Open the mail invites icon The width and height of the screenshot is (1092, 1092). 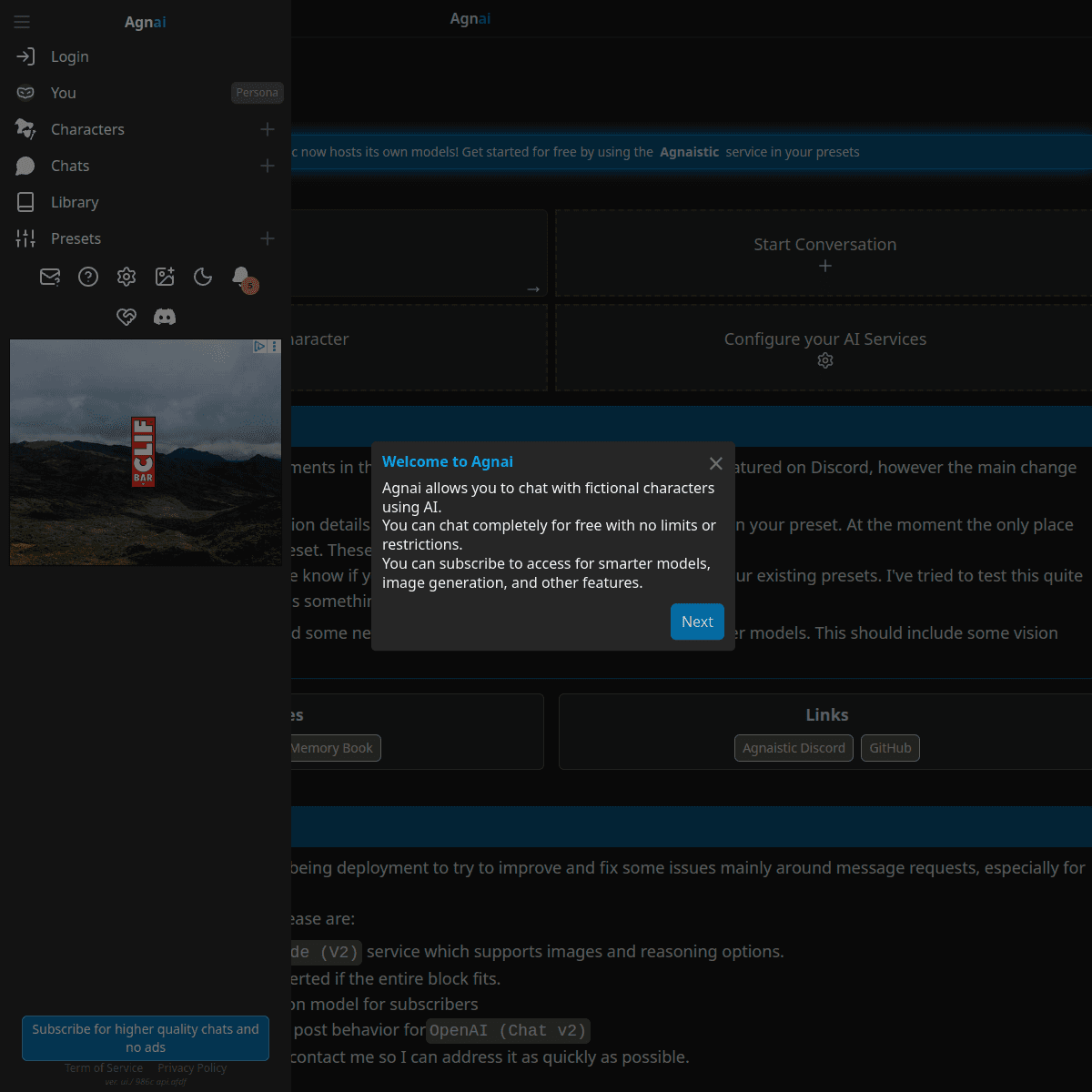(50, 277)
